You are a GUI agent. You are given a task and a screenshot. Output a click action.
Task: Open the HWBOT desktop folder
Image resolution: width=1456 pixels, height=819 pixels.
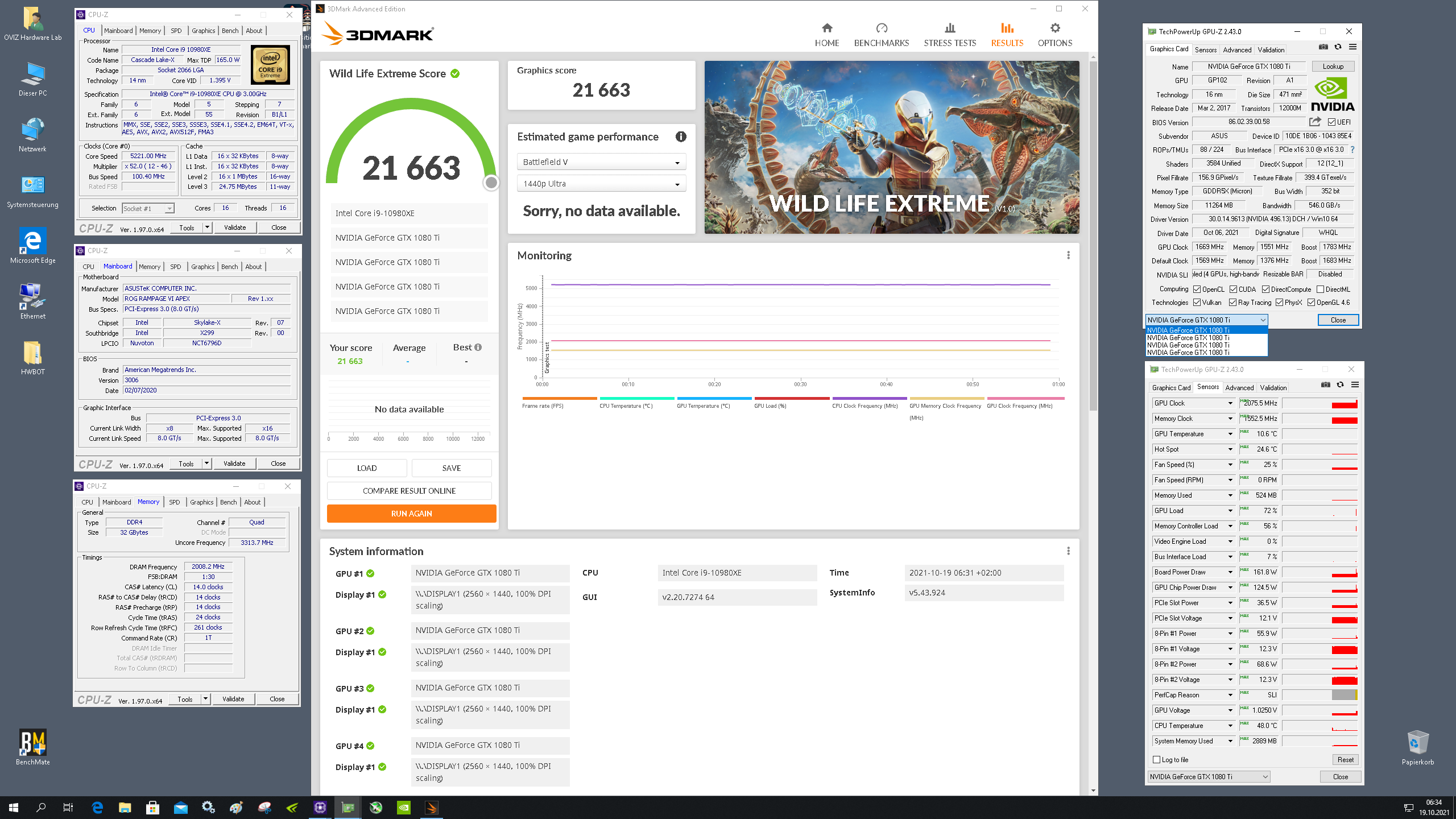click(x=32, y=358)
